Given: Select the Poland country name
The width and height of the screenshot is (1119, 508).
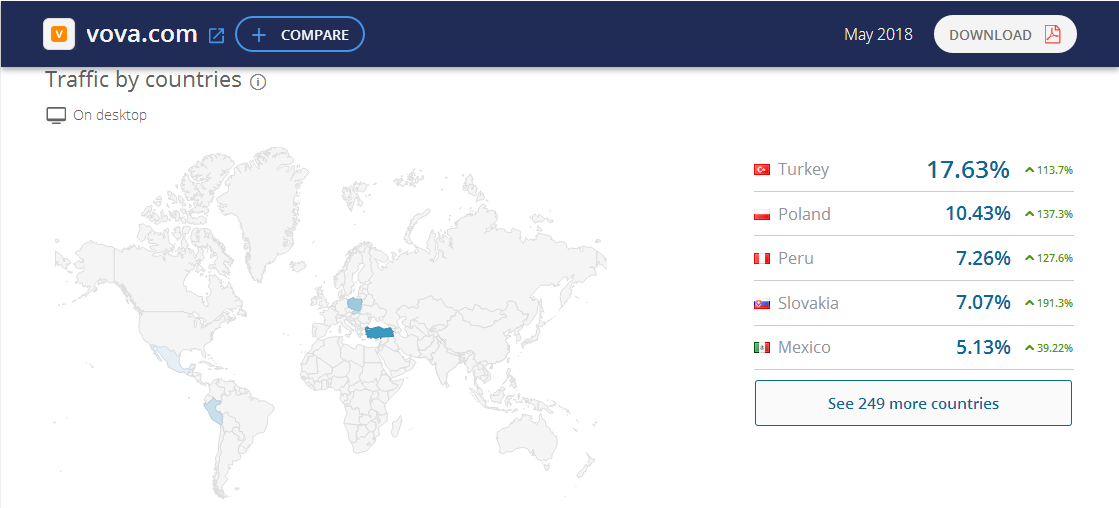Looking at the screenshot, I should (804, 214).
